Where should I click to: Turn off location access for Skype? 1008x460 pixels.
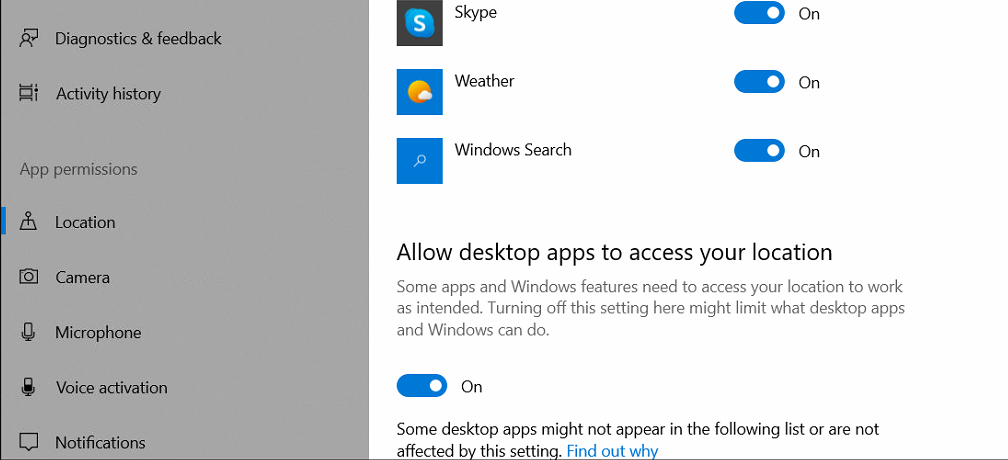click(x=759, y=13)
